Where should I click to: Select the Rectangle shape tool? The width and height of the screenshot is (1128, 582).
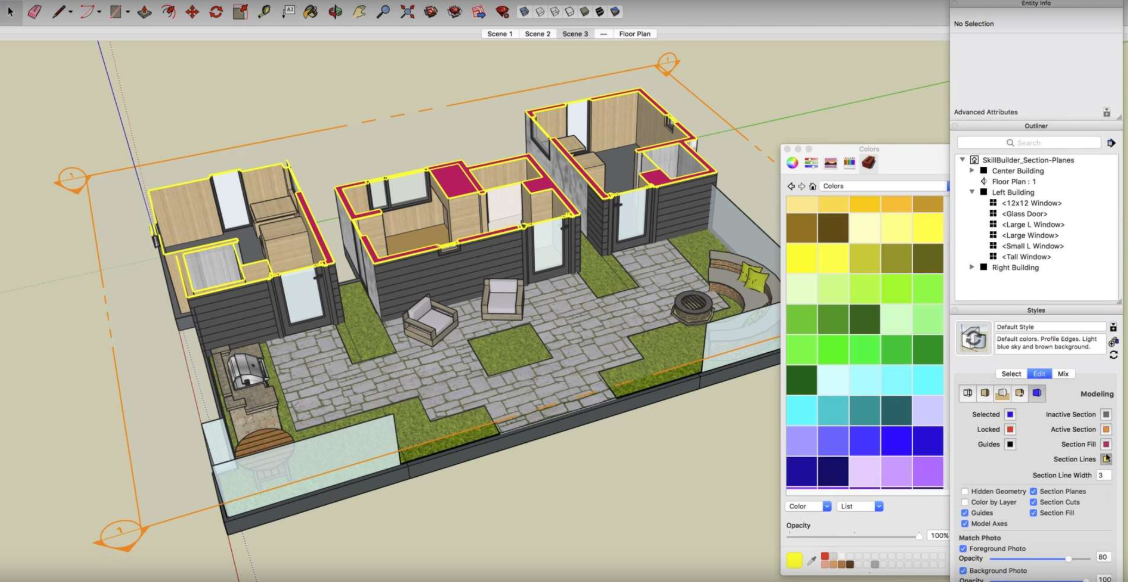pyautogui.click(x=115, y=12)
